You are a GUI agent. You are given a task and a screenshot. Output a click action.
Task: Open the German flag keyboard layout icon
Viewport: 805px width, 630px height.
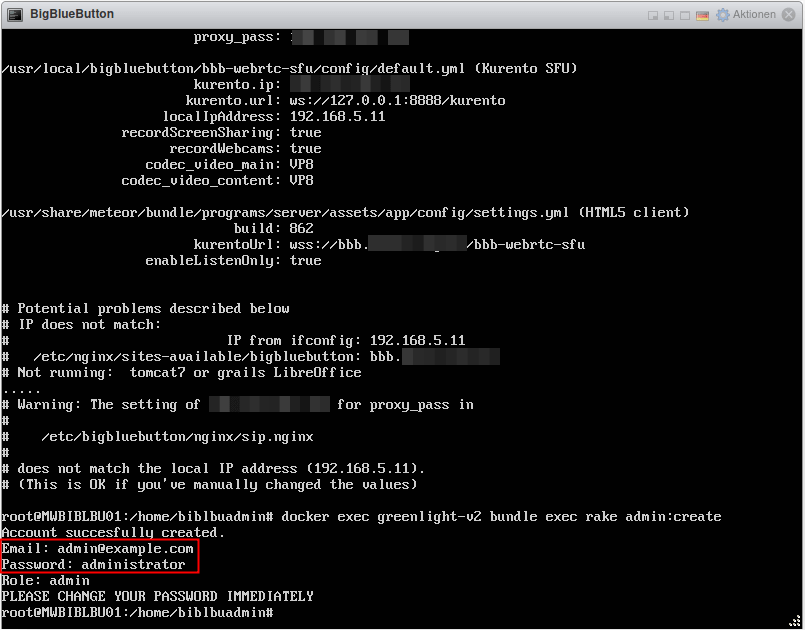pos(702,15)
